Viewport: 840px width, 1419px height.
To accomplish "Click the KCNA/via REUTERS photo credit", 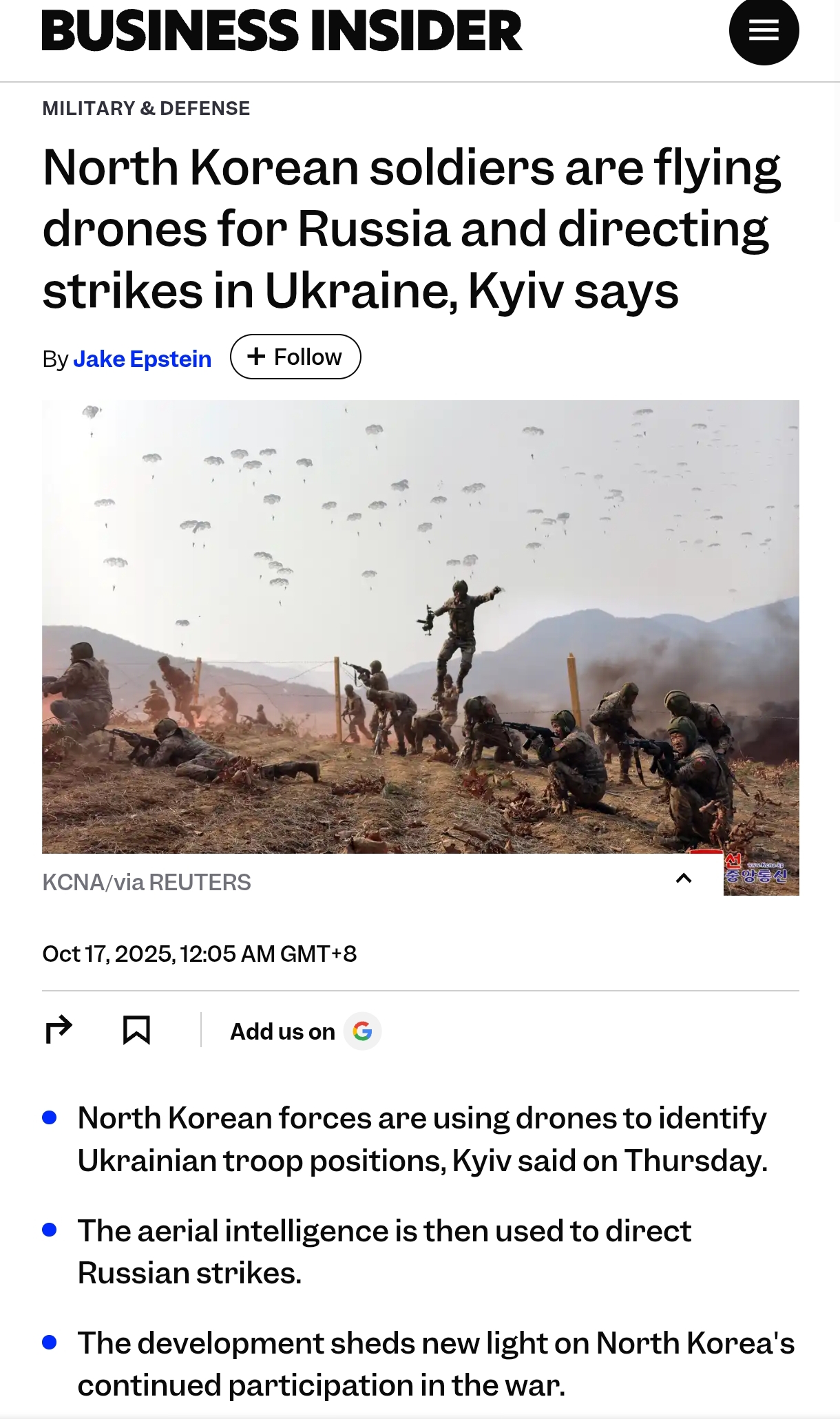I will [147, 882].
